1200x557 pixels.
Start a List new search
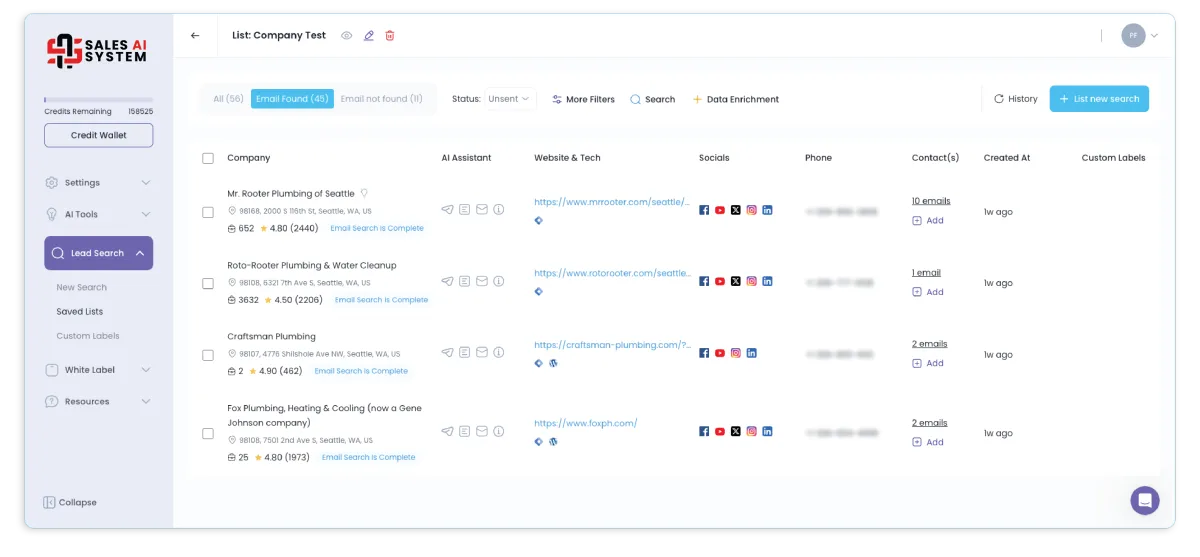click(1099, 99)
